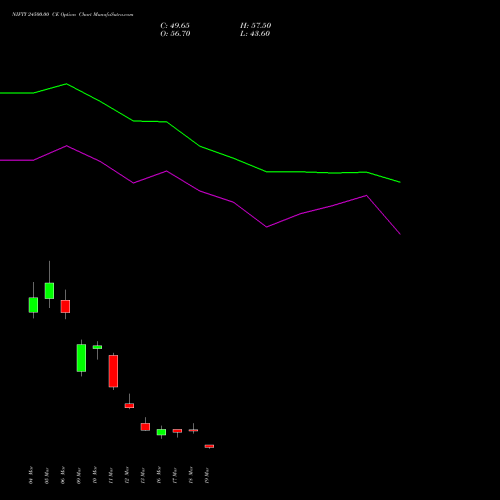Click the '11 Mar' date axis label

(x=111, y=476)
